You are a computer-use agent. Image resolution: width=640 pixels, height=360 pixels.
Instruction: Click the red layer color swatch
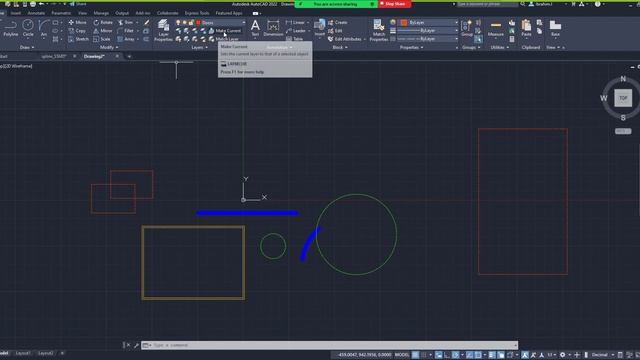click(198, 22)
